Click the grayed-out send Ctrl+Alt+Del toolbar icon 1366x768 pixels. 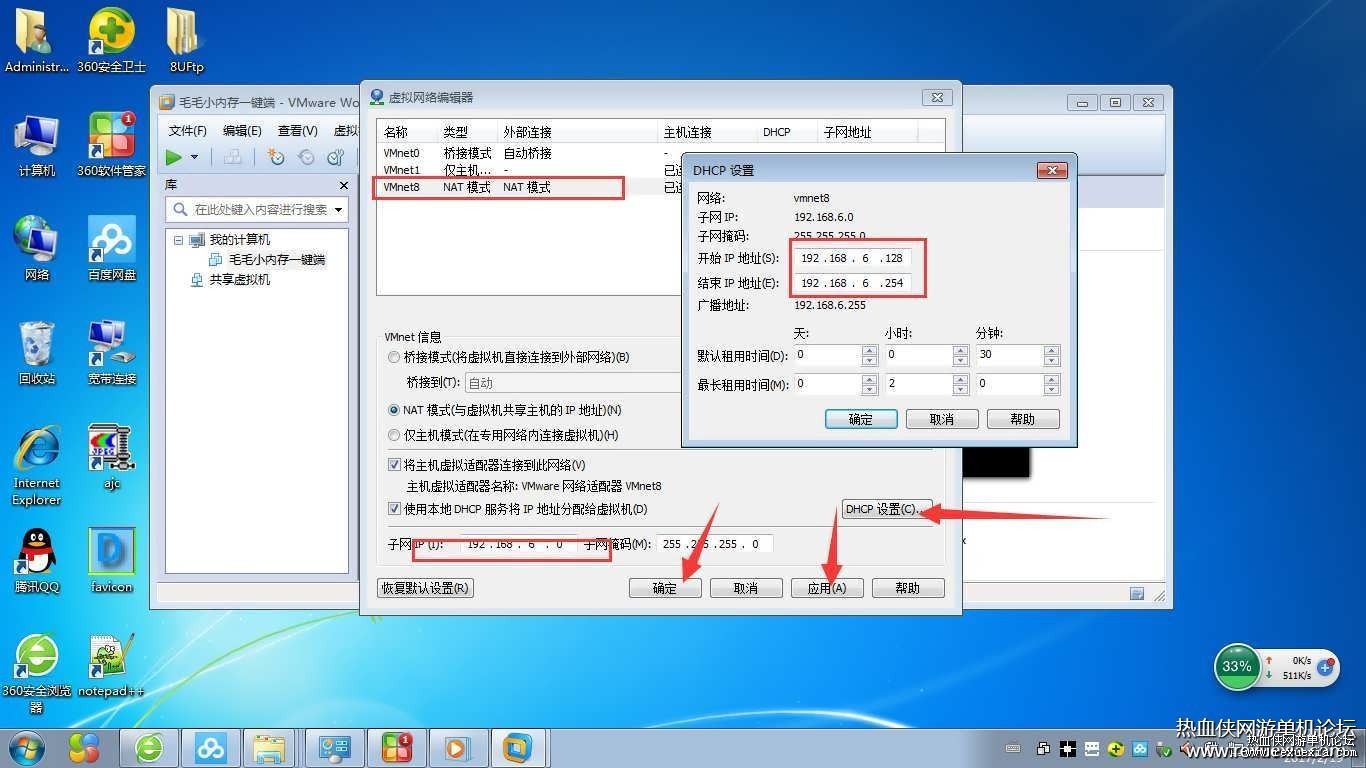tap(232, 157)
